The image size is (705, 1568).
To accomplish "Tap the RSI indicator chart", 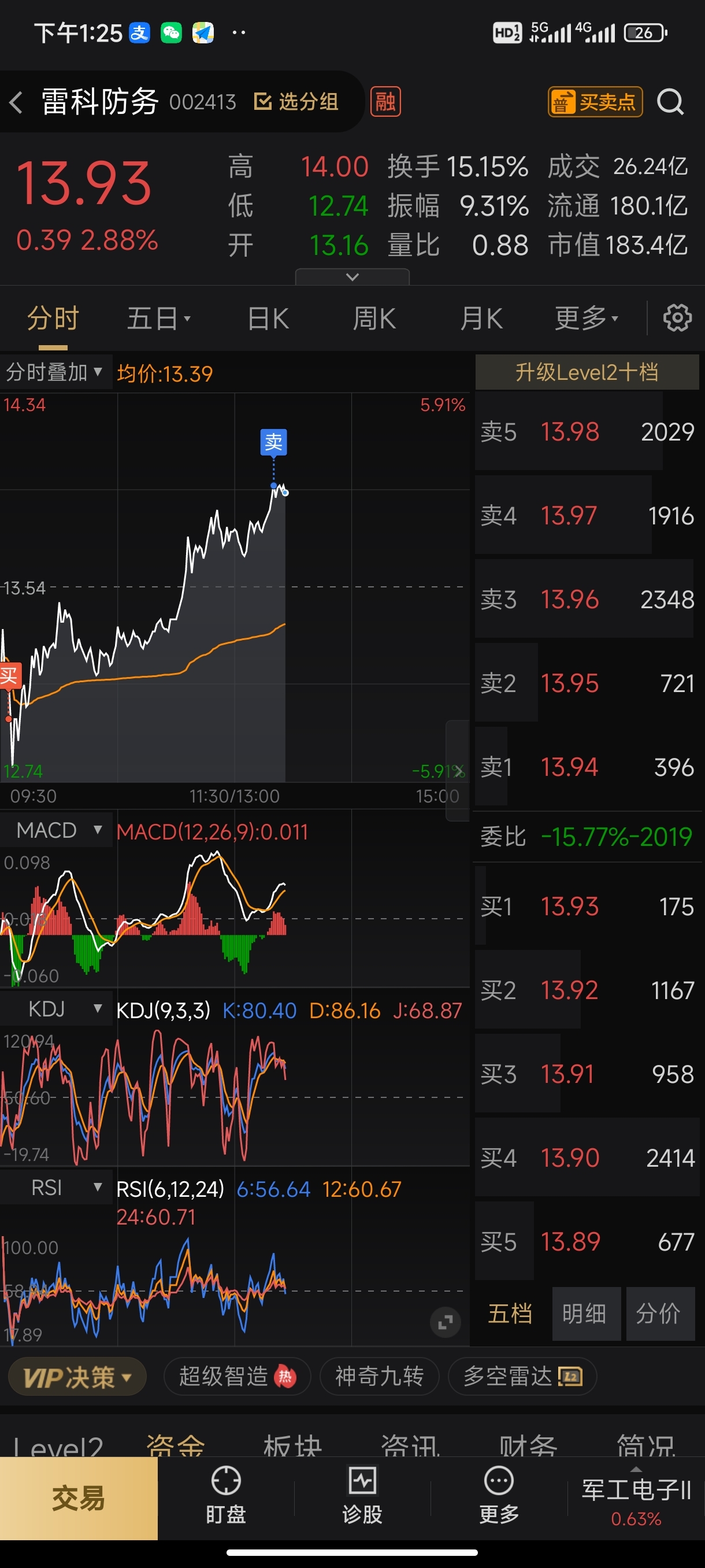I will [x=234, y=1288].
